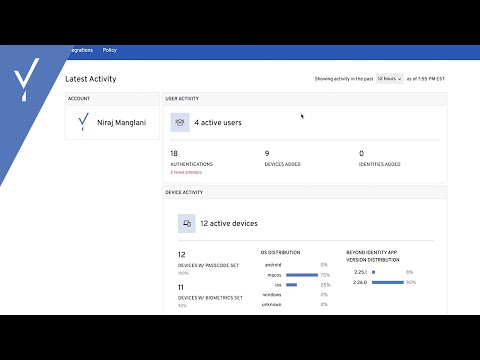Click the Latest Activity page heading
480x360 pixels.
(x=91, y=79)
